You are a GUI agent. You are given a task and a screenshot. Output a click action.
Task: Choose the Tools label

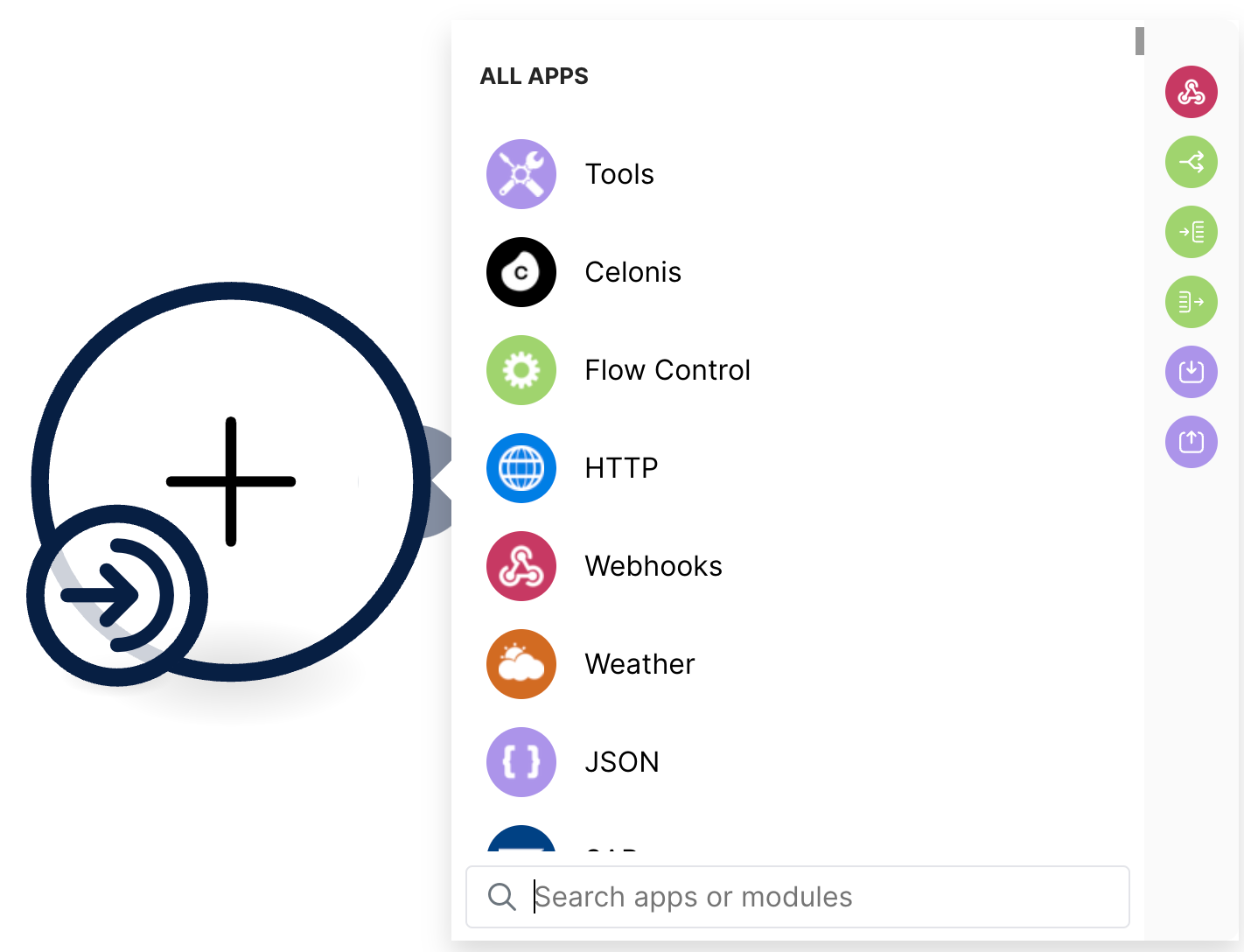(x=619, y=174)
